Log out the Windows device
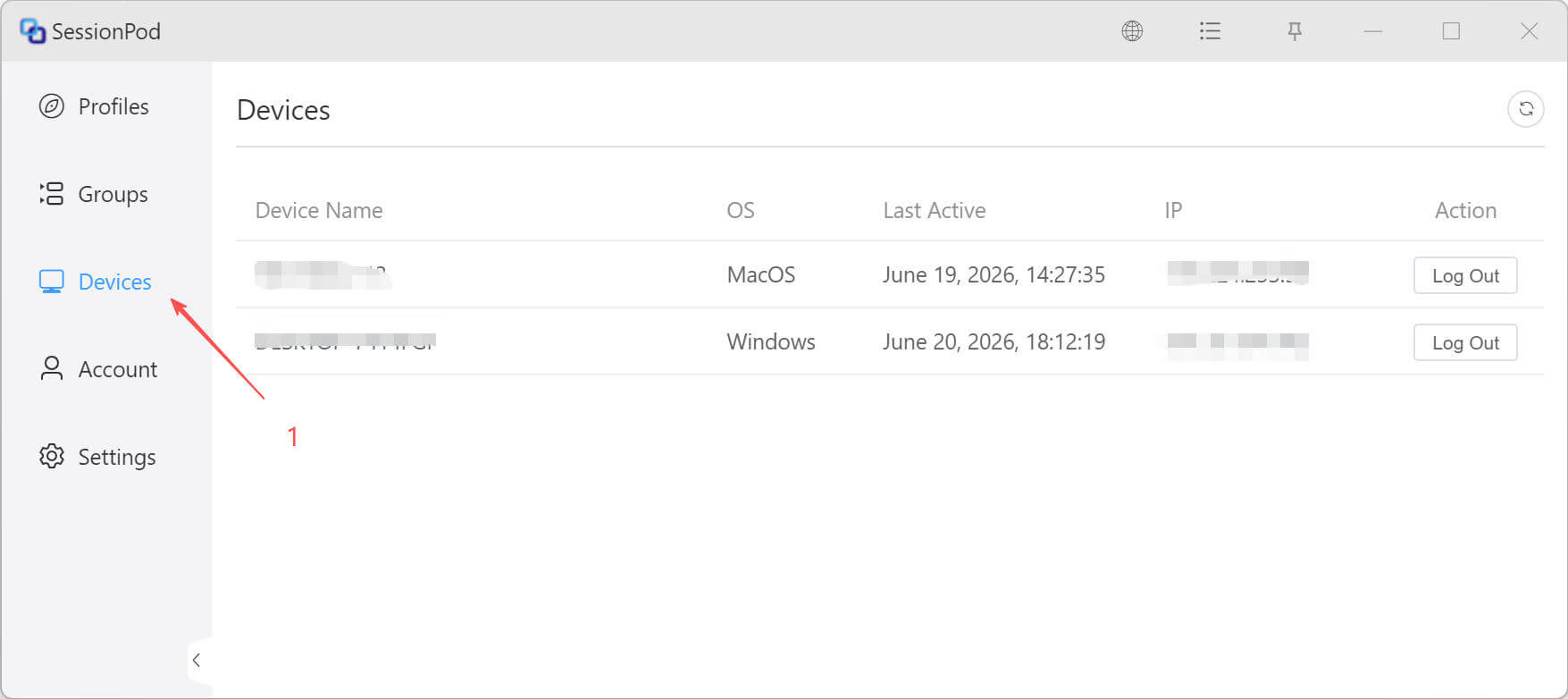 point(1465,342)
